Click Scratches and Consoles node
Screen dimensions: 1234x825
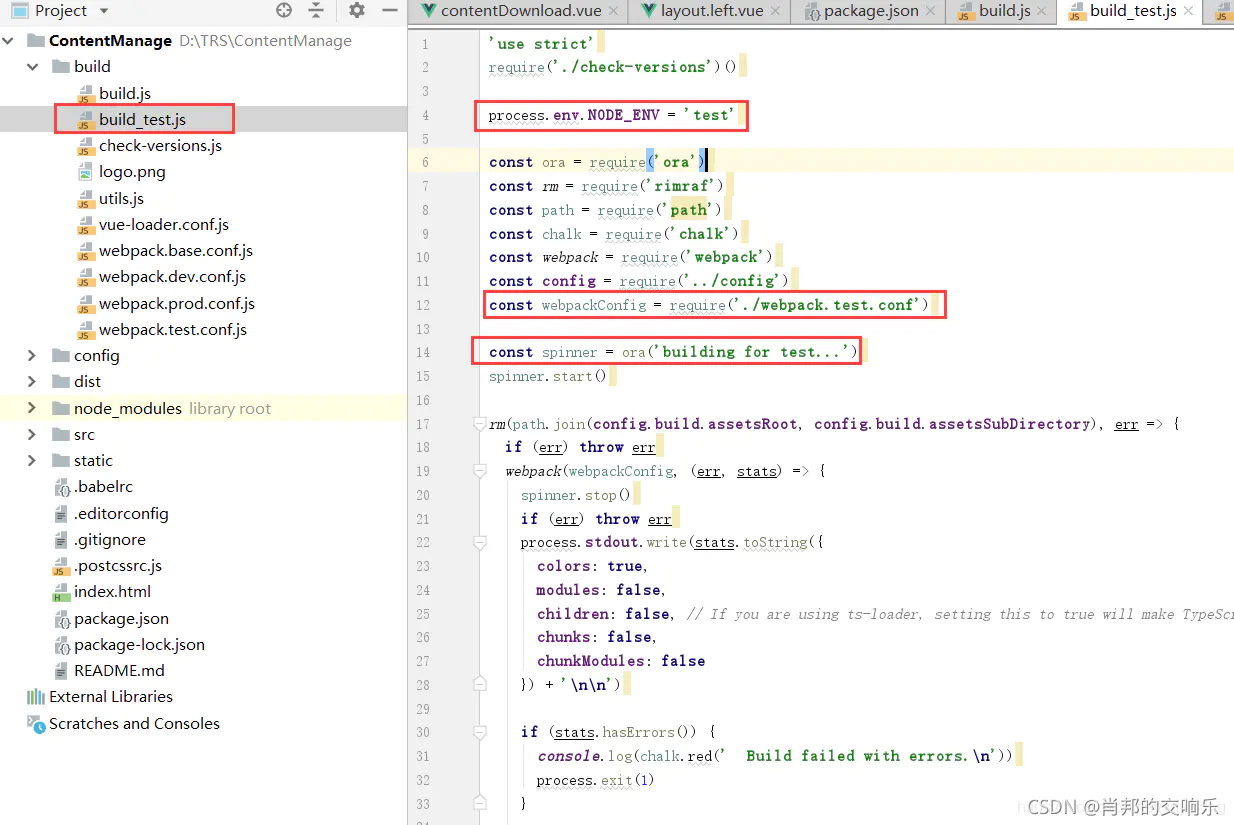[134, 724]
